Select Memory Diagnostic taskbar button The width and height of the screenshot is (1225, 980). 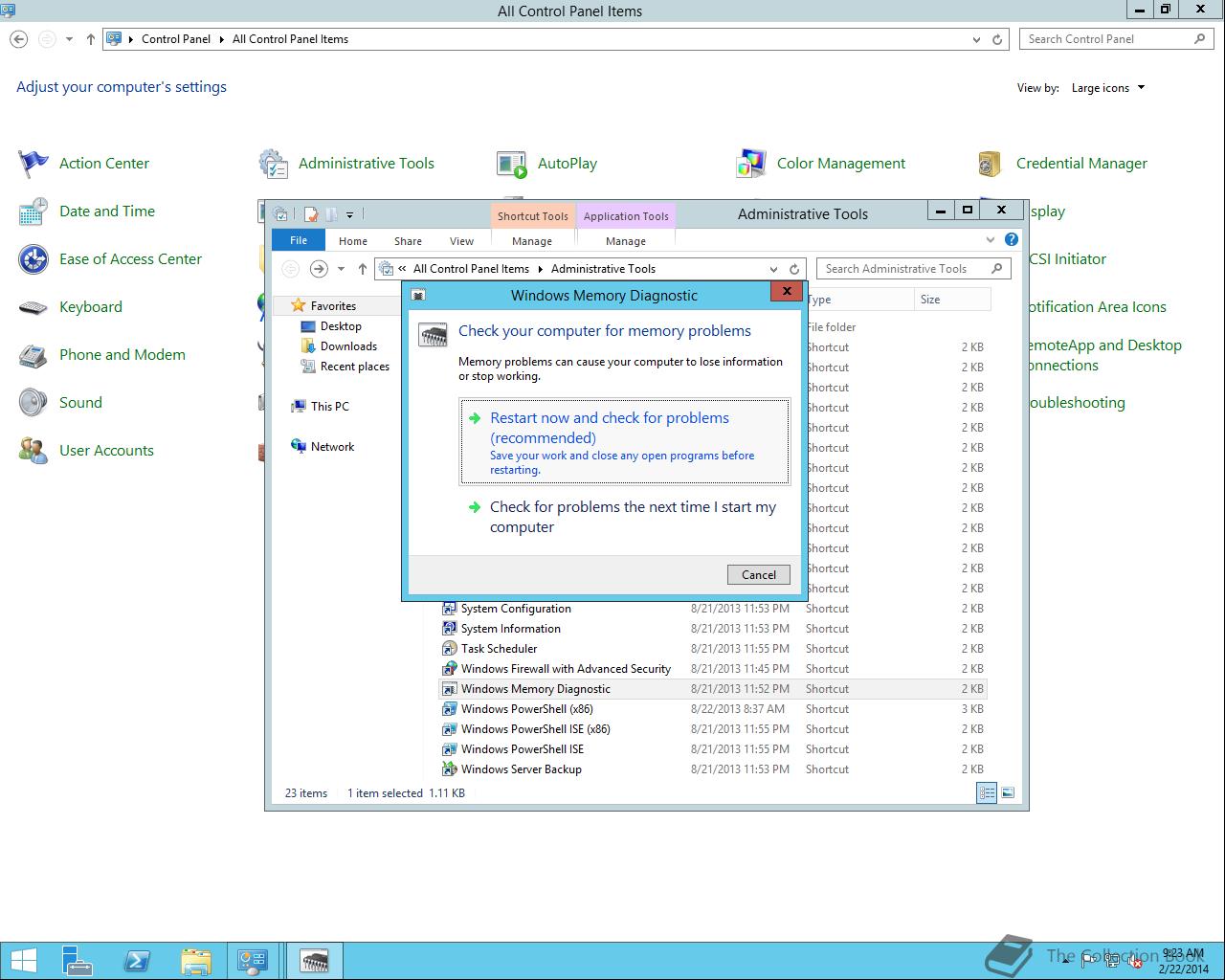(315, 961)
